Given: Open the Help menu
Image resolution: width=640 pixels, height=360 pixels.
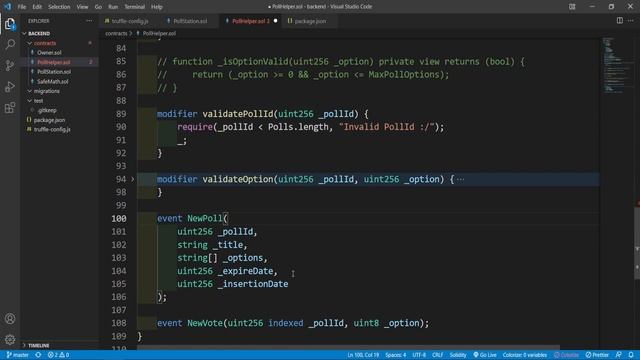Looking at the screenshot, I should (157, 7).
